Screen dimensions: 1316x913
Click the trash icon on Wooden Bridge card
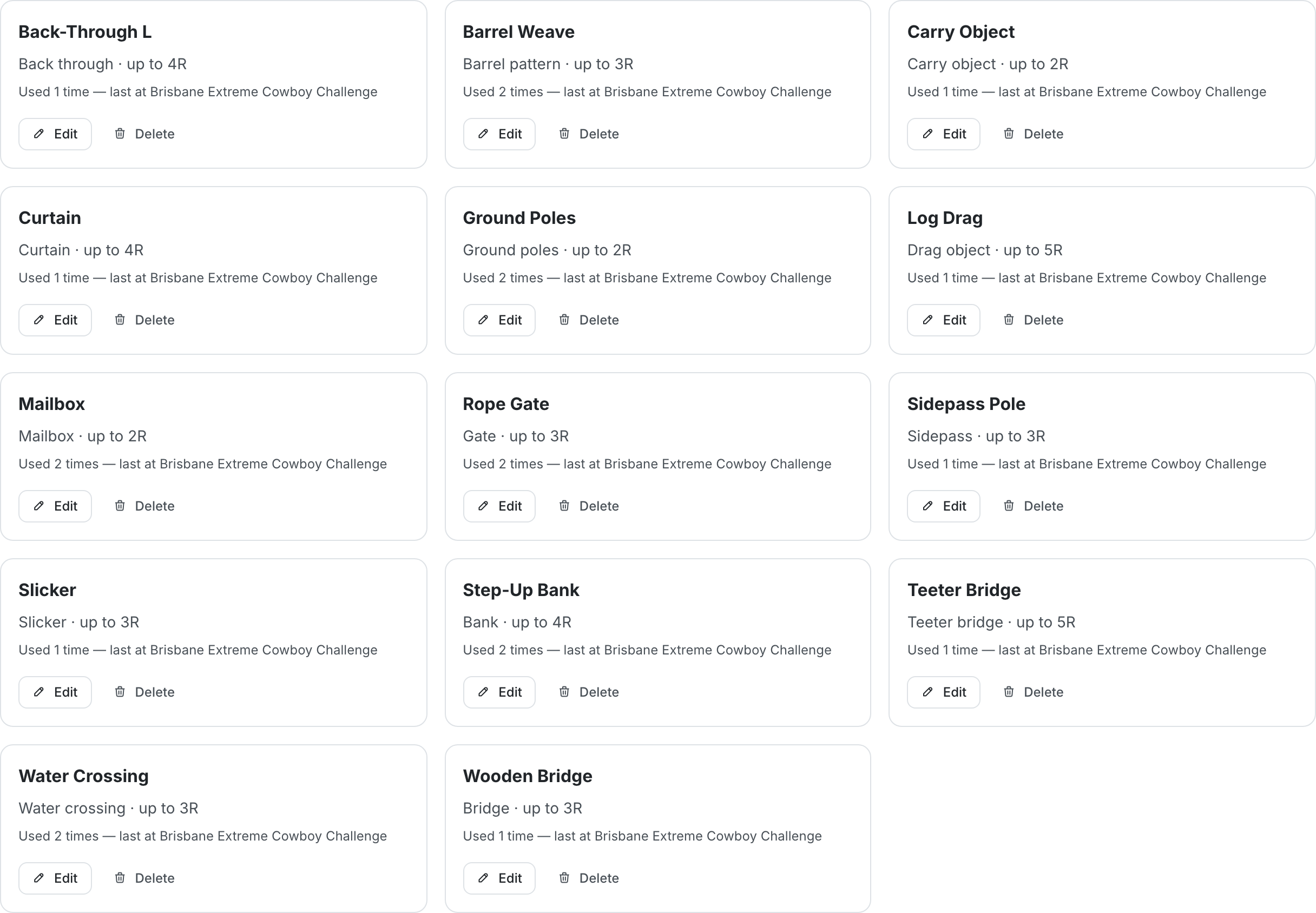click(x=565, y=878)
